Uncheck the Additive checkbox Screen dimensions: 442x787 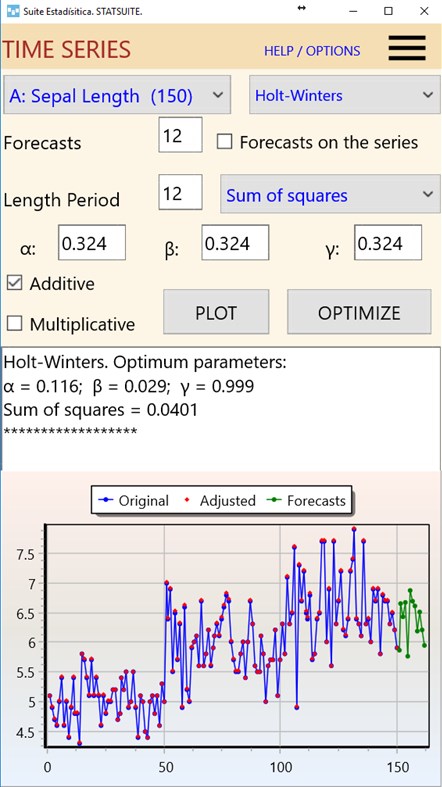[x=15, y=283]
